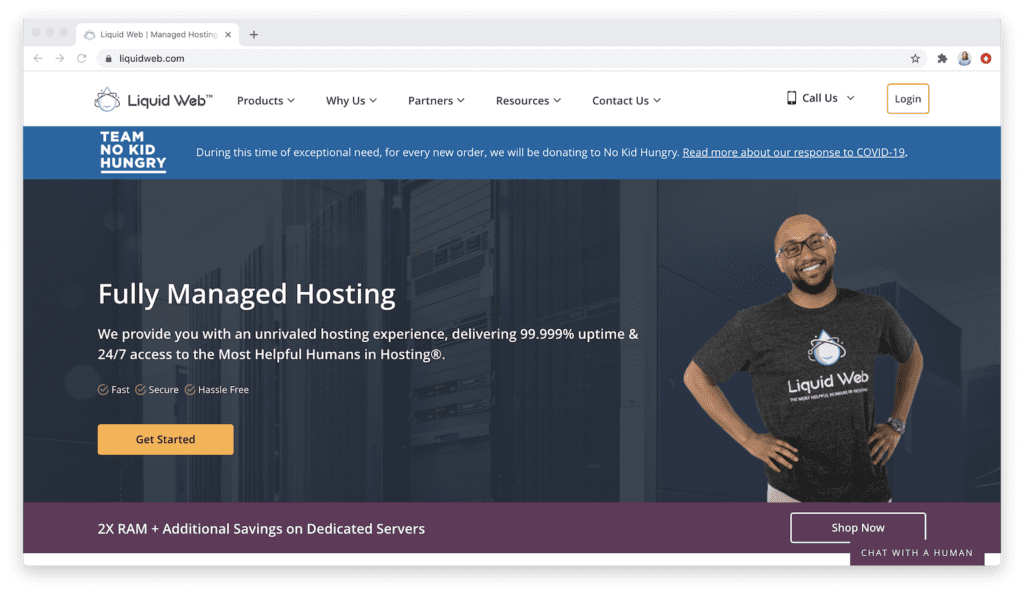Viewport: 1024px width, 594px height.
Task: Open the profile avatar in the toolbar
Action: pyautogui.click(x=964, y=59)
